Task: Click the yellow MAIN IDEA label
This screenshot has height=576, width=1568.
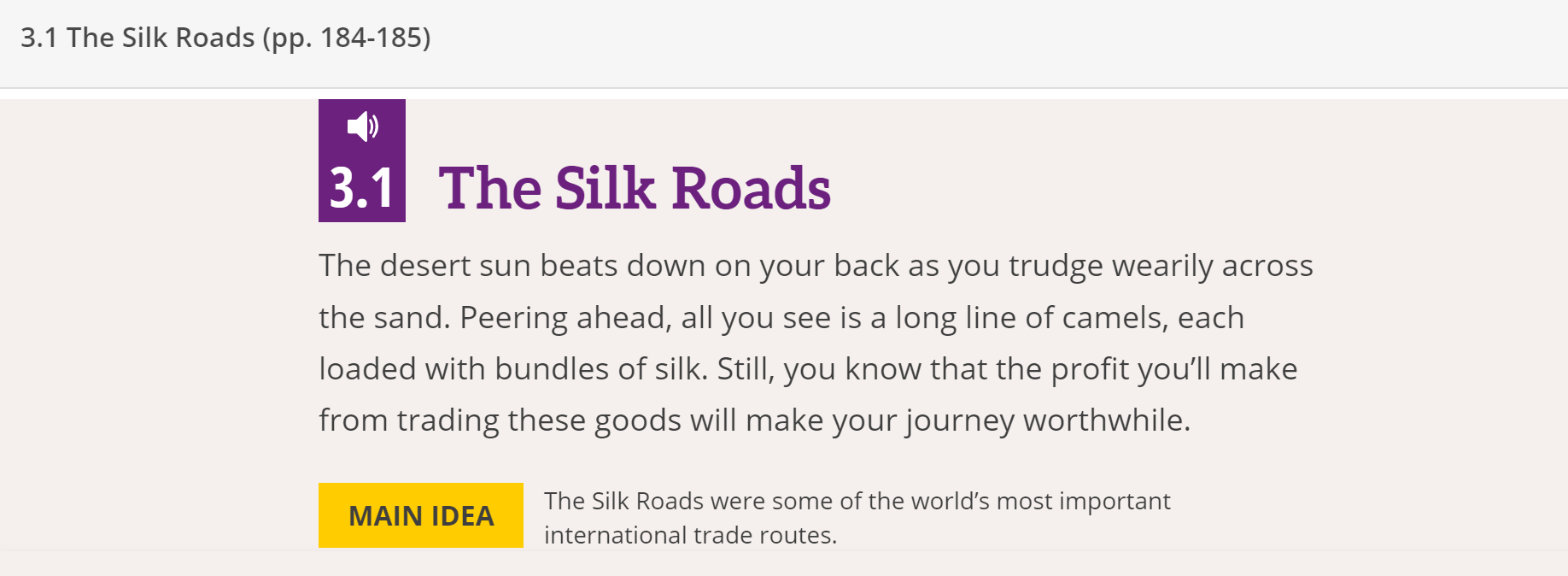Action: [421, 515]
